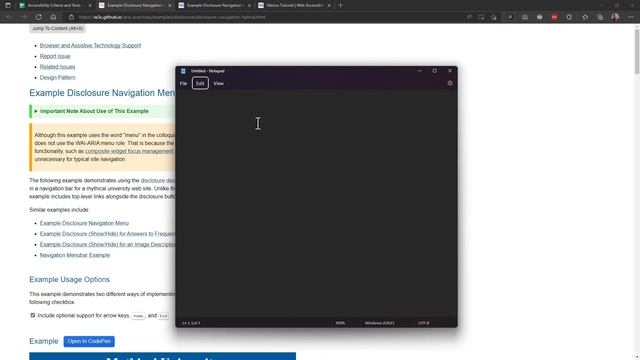The image size is (640, 360).
Task: Click UTF-8 encoding in Notepad status bar
Action: click(423, 323)
